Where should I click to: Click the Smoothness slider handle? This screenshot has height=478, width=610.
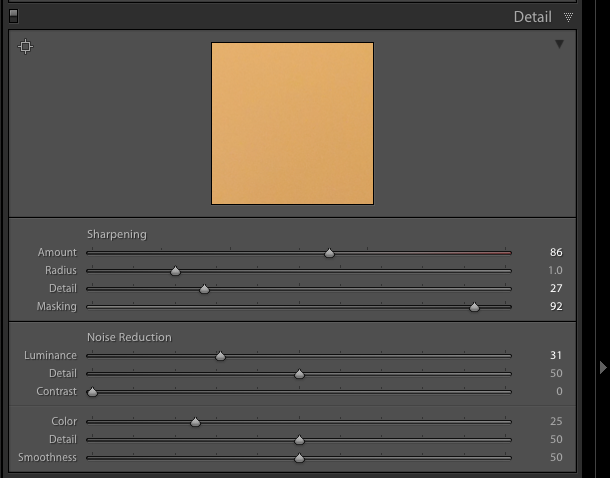click(x=299, y=458)
